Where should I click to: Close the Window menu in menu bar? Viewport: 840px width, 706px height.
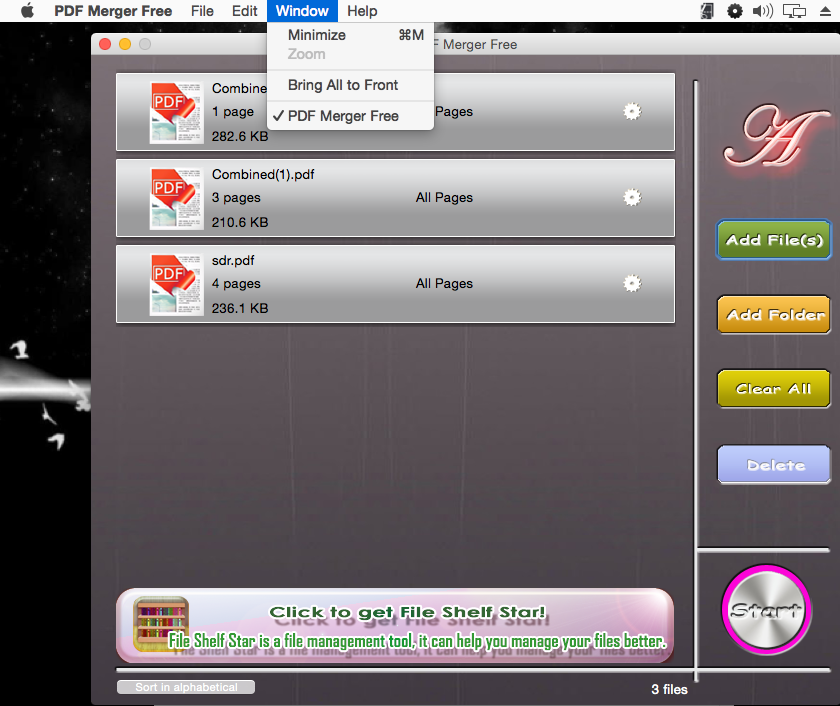coord(302,11)
